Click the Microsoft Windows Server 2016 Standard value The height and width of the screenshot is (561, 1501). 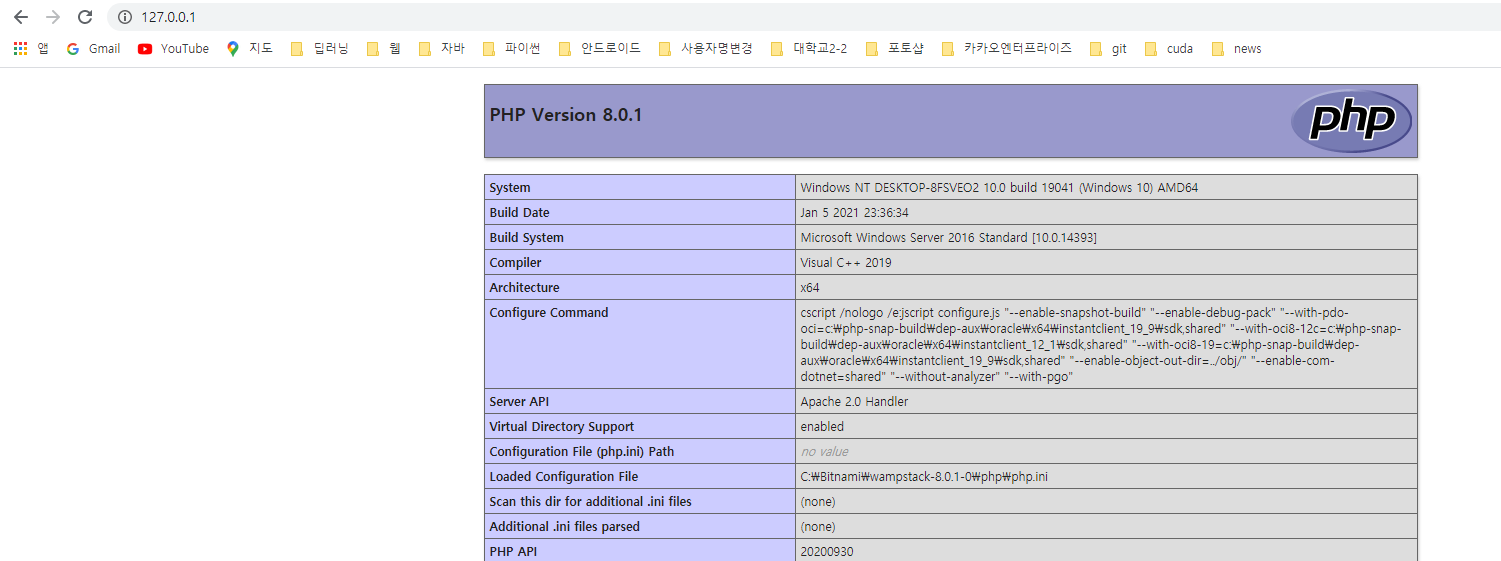click(x=950, y=238)
